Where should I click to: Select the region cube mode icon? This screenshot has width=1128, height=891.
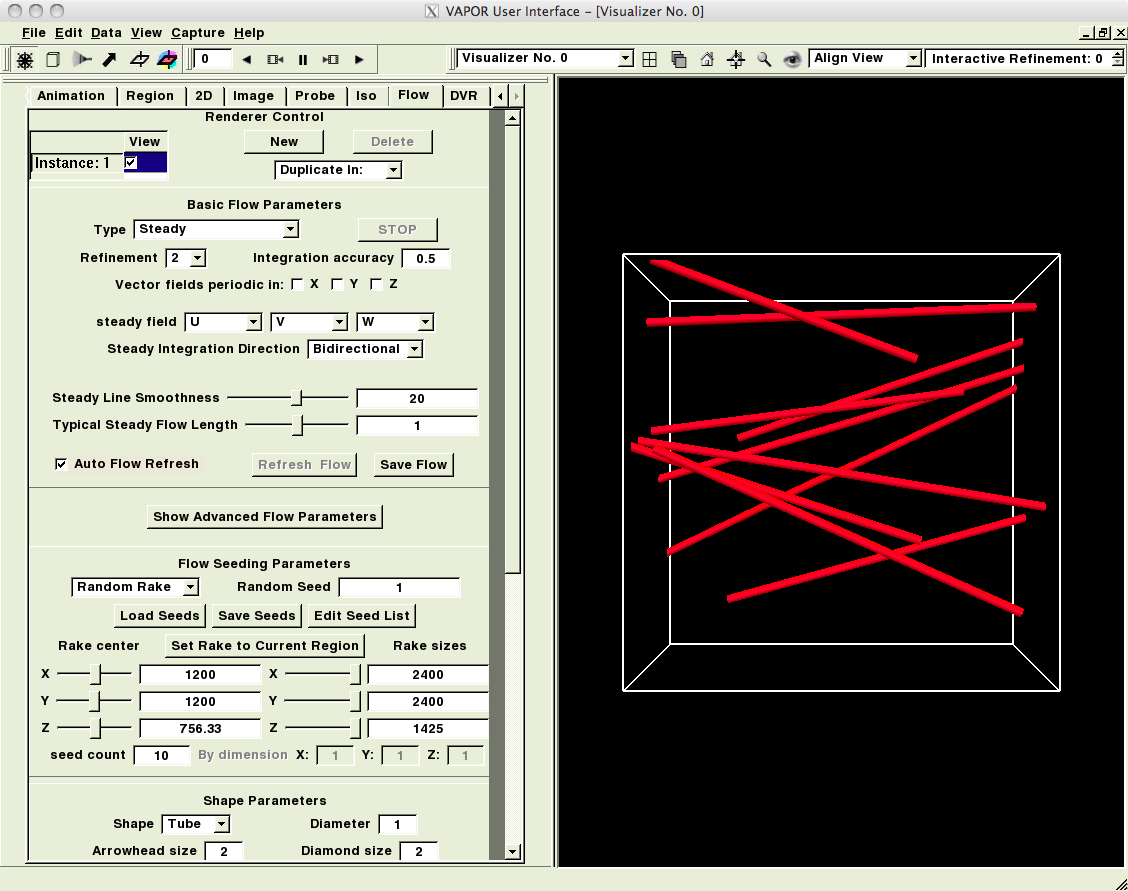53,60
